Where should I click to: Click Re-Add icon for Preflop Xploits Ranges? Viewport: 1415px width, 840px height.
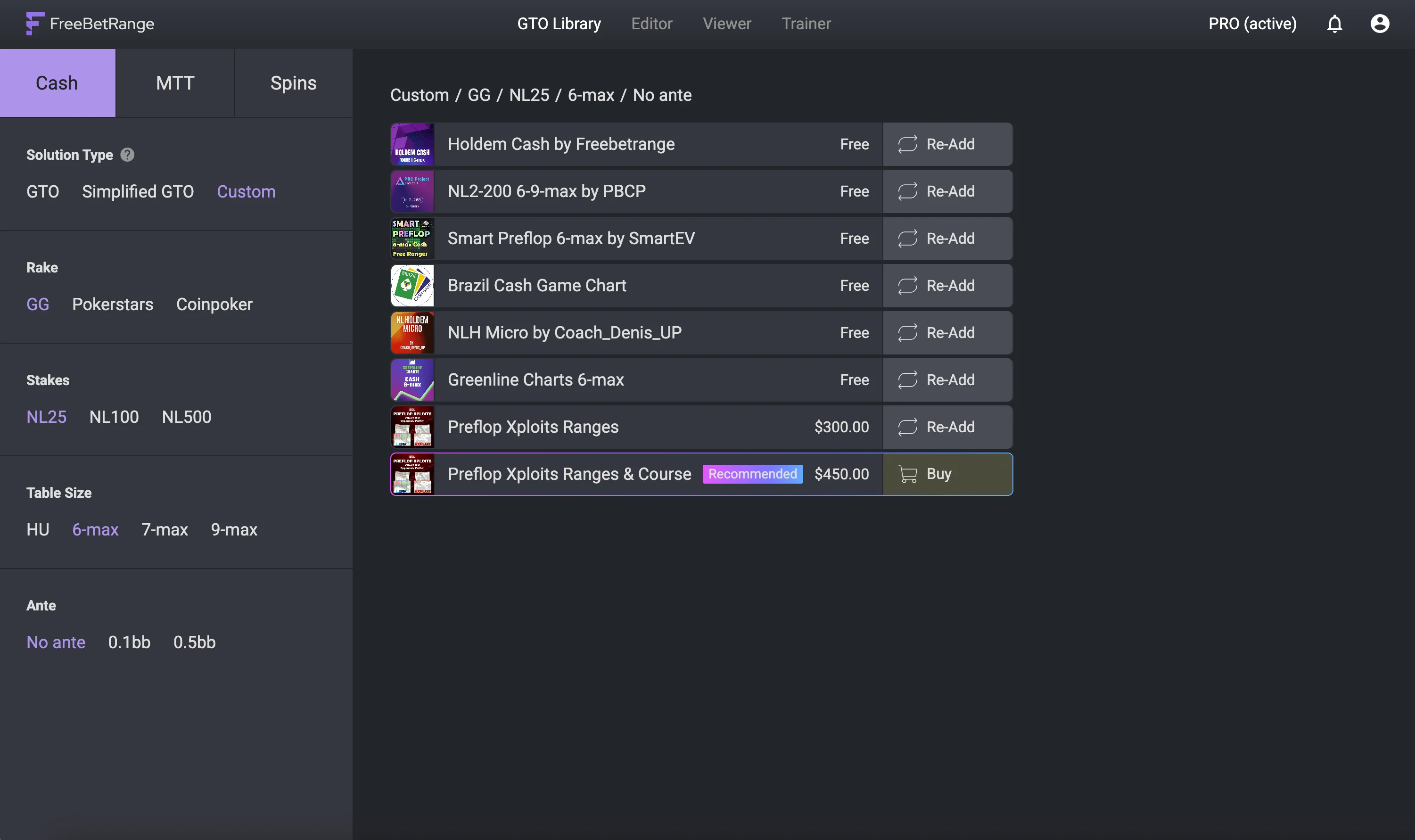907,427
